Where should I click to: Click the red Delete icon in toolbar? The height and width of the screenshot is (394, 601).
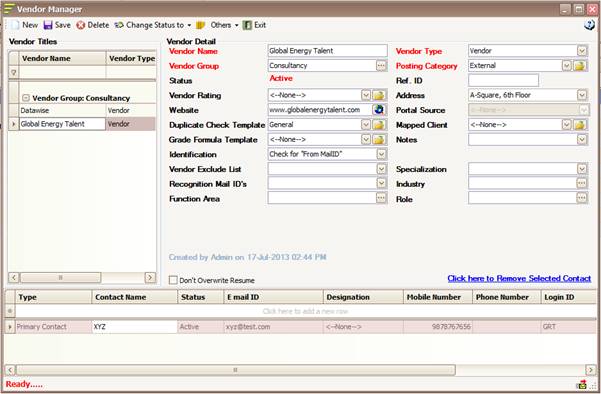(x=80, y=25)
